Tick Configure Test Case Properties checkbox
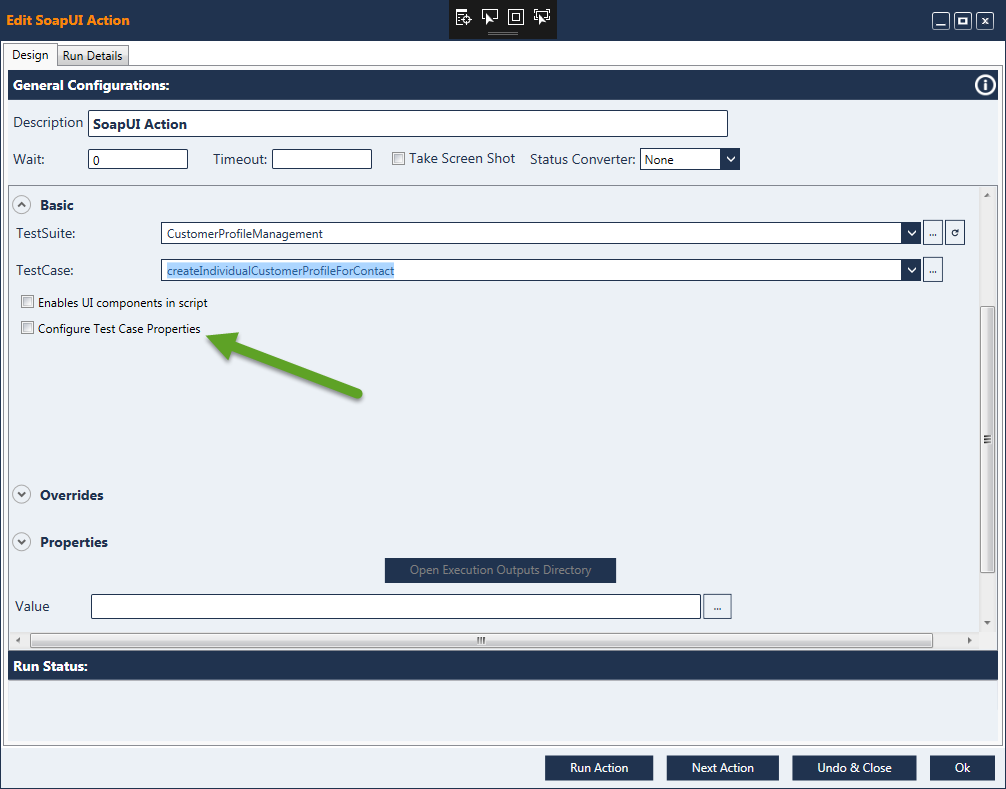The width and height of the screenshot is (1006, 789). click(28, 328)
